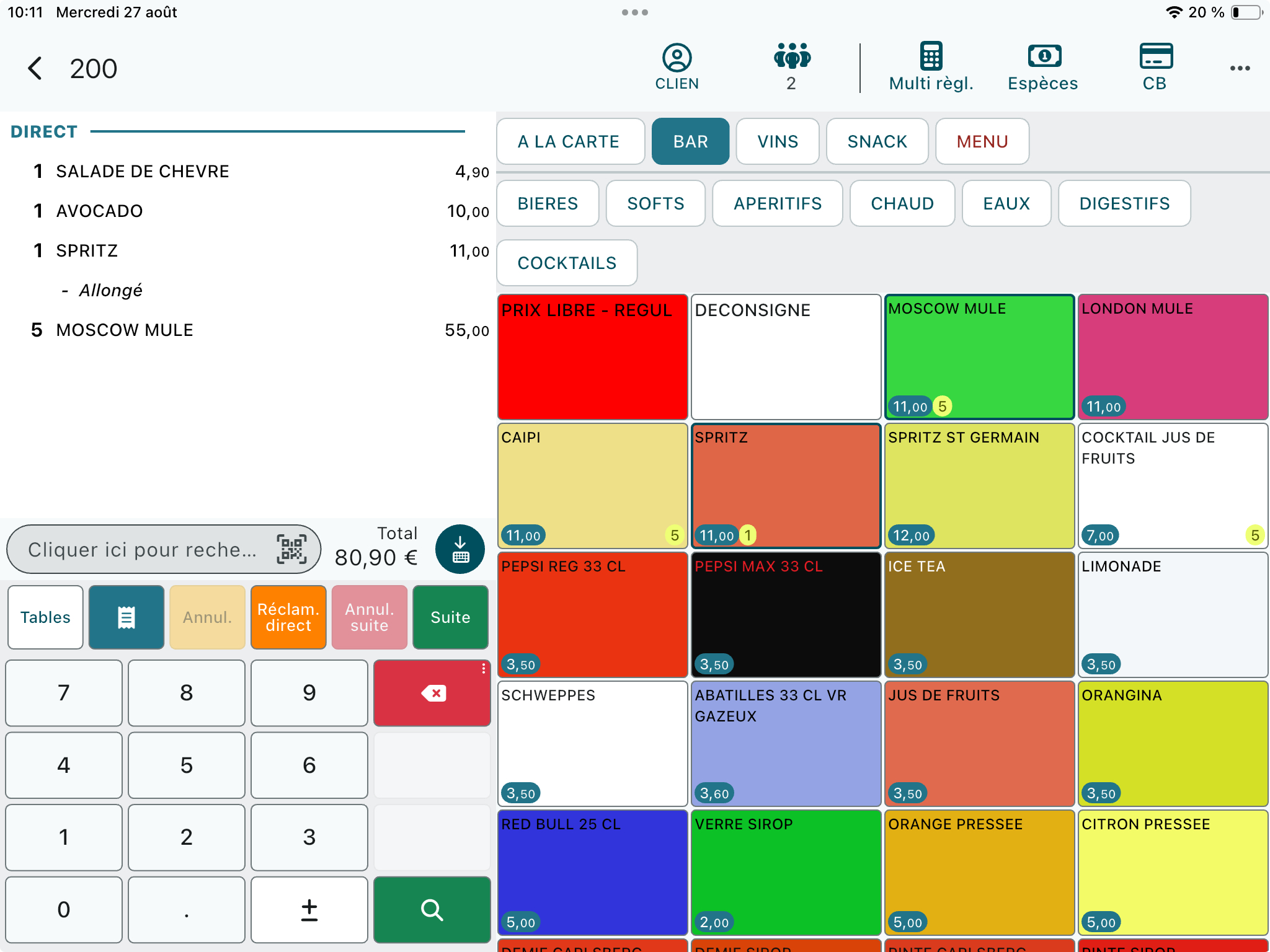Image resolution: width=1270 pixels, height=952 pixels.
Task: Add ABATILLES 33 CL VR GAZEUX tile
Action: (x=786, y=744)
